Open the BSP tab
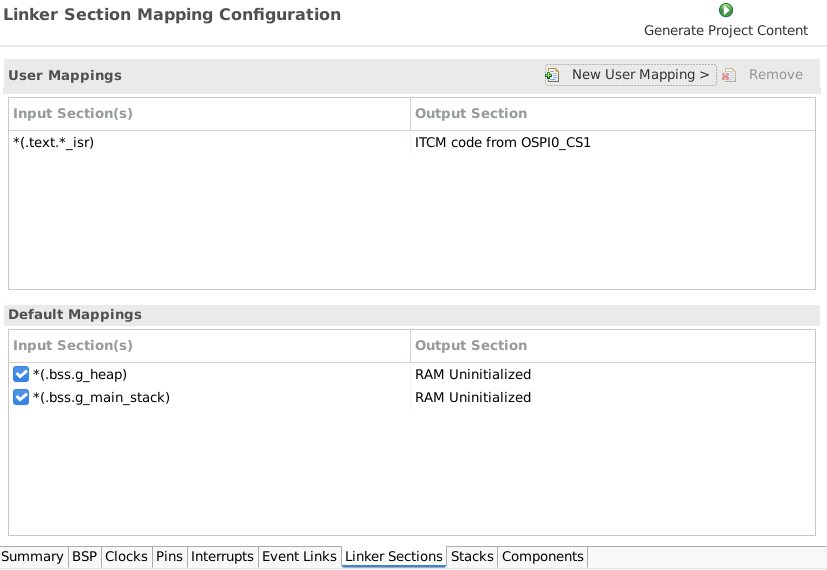The image size is (827, 570). pyautogui.click(x=84, y=557)
